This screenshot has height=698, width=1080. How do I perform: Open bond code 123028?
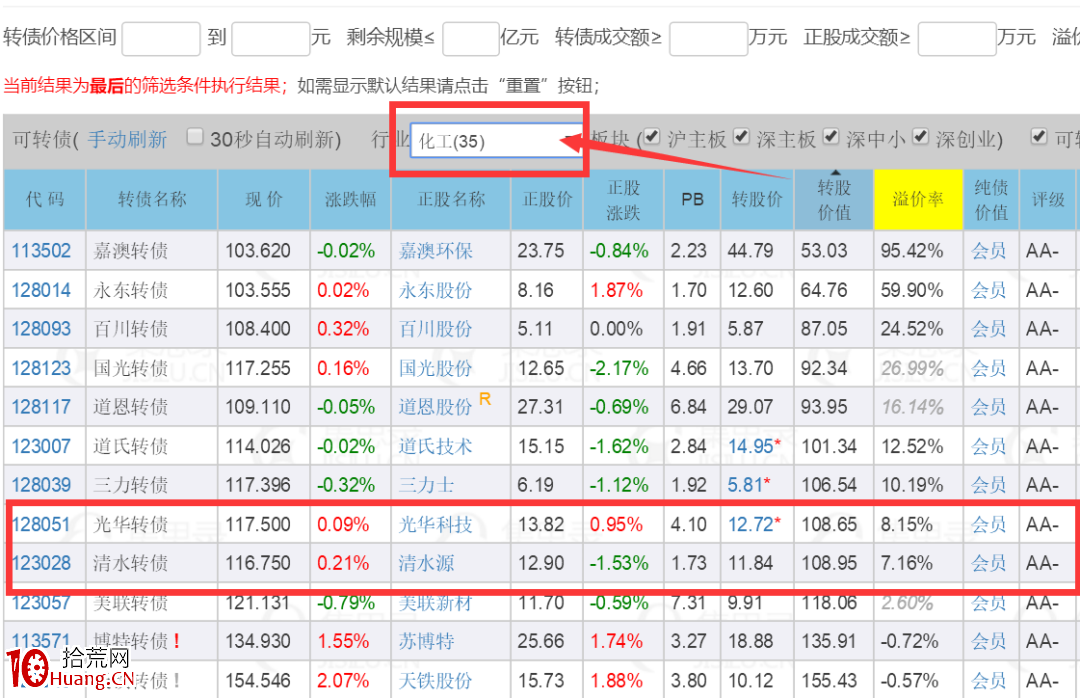point(41,563)
